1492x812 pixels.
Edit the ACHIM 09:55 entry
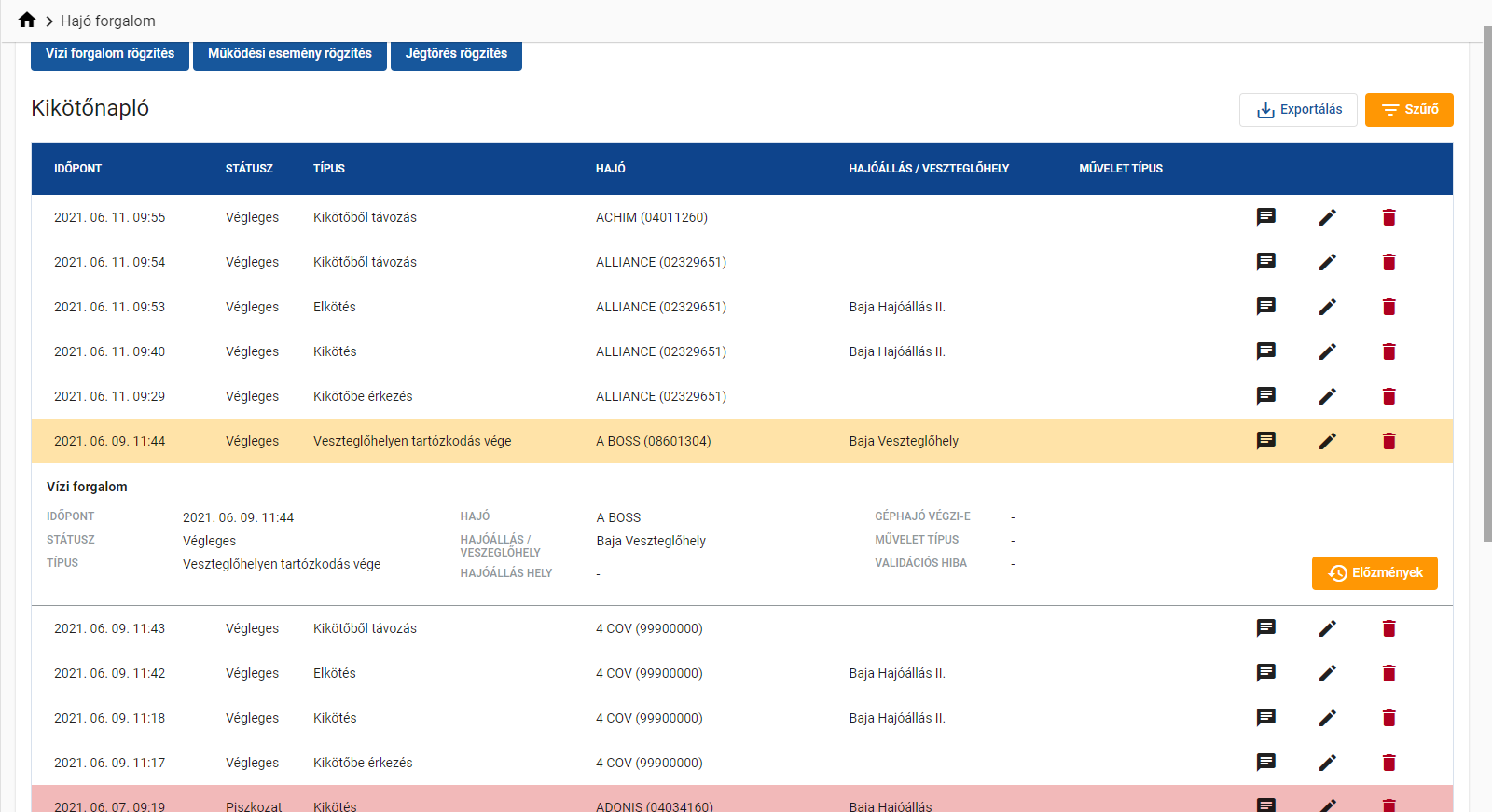(x=1327, y=217)
